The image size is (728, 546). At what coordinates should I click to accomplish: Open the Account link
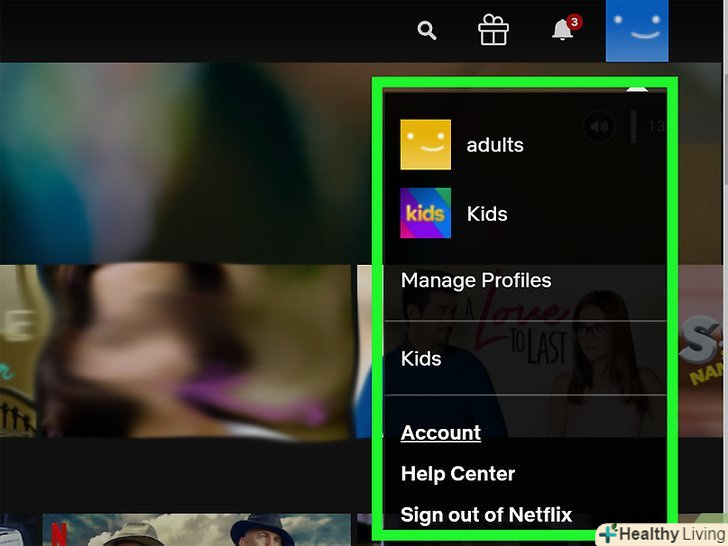click(441, 433)
